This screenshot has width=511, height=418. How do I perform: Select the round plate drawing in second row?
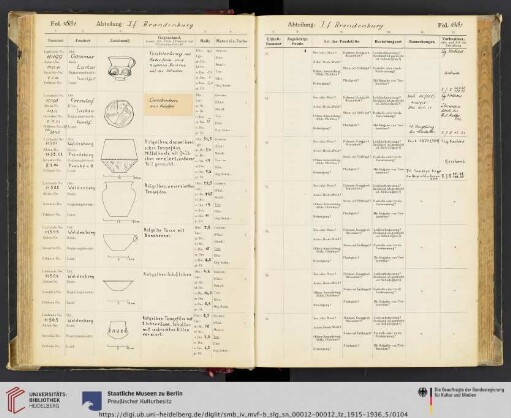(119, 113)
